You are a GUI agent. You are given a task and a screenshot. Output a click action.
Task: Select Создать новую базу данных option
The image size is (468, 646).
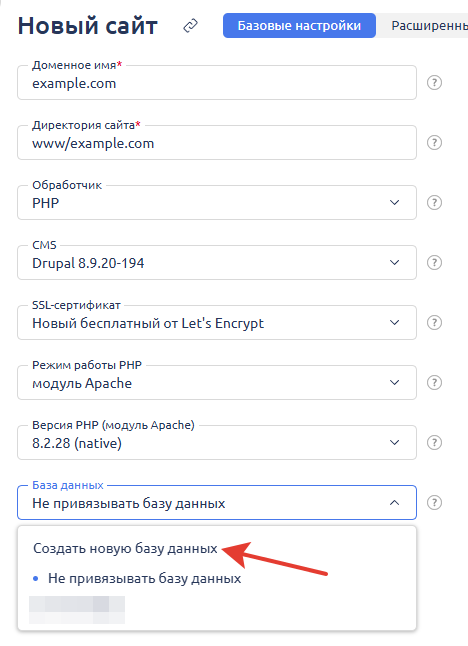coord(125,548)
